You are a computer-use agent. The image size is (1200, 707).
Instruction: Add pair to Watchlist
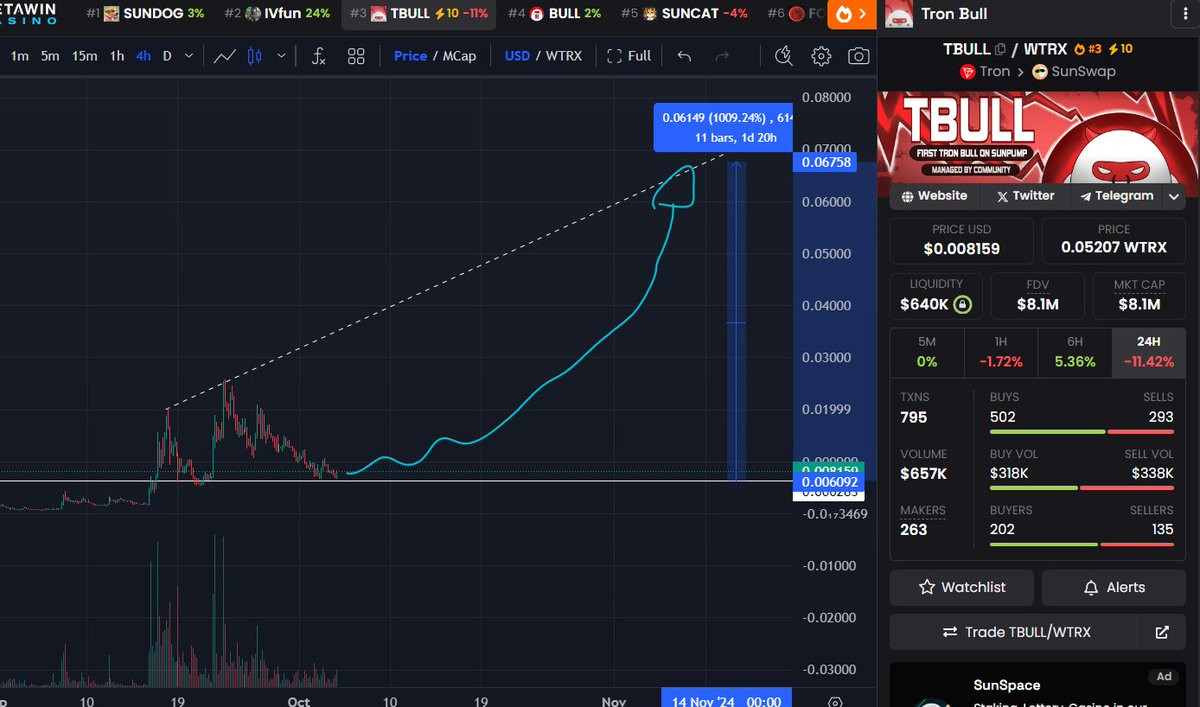962,587
